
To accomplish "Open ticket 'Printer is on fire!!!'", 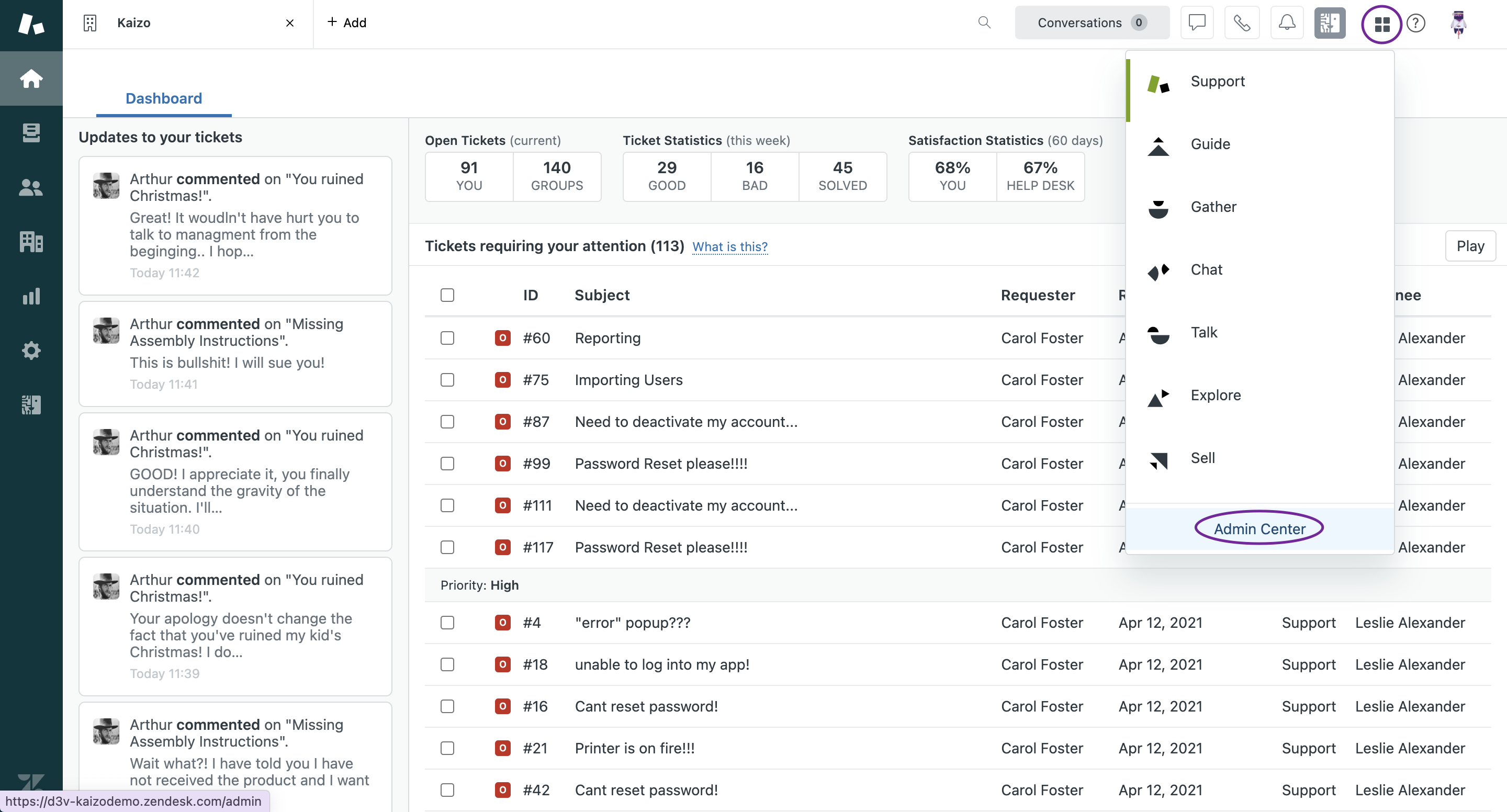I will tap(634, 748).
